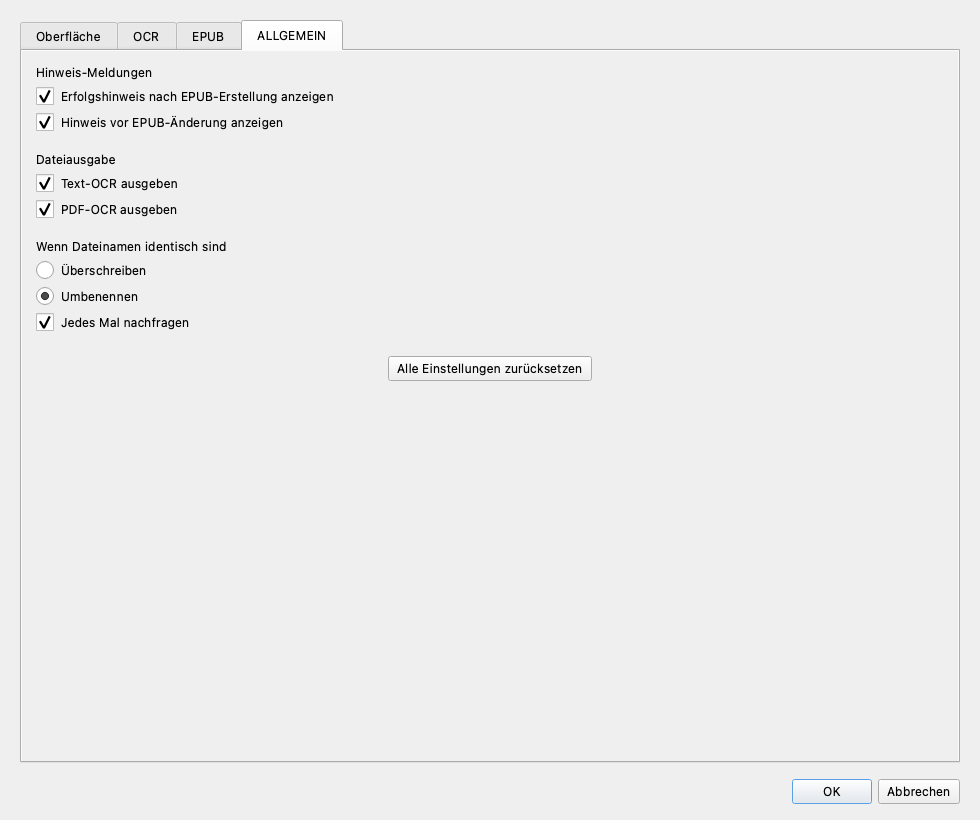Click the Dateiausgabe section heading
This screenshot has height=820, width=980.
[x=76, y=159]
